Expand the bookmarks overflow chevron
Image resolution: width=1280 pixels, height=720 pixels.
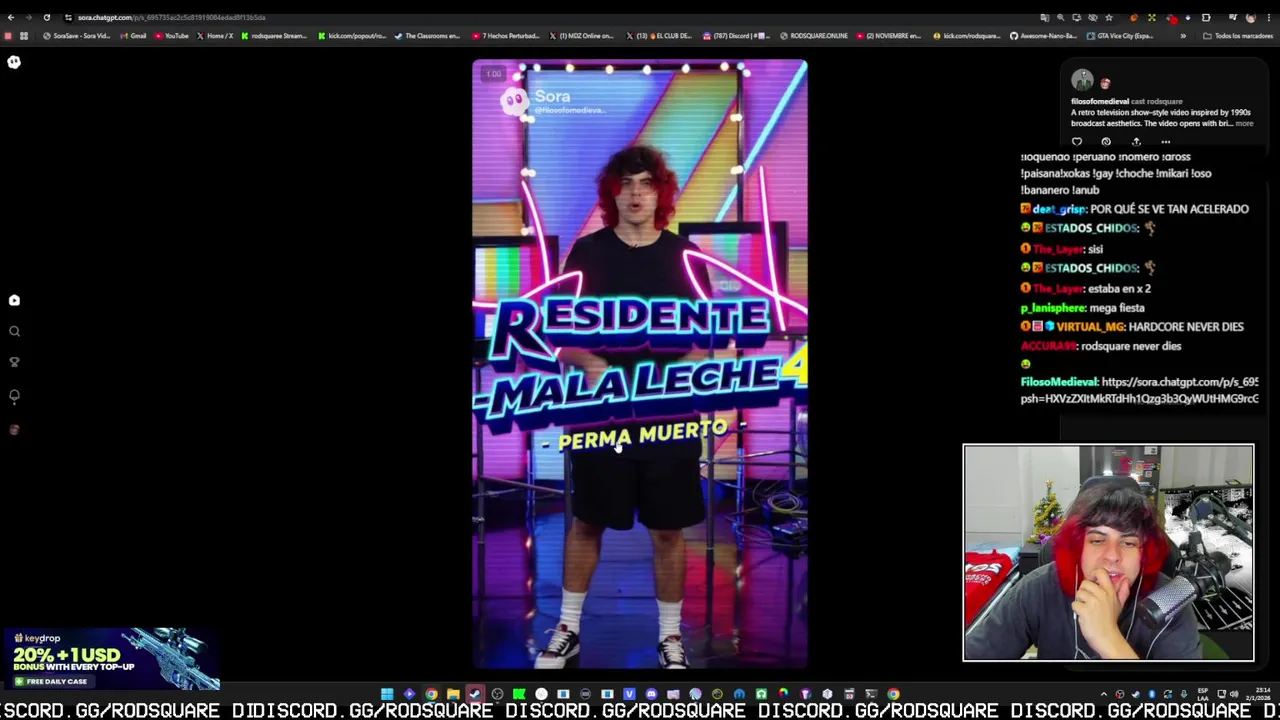point(1183,36)
